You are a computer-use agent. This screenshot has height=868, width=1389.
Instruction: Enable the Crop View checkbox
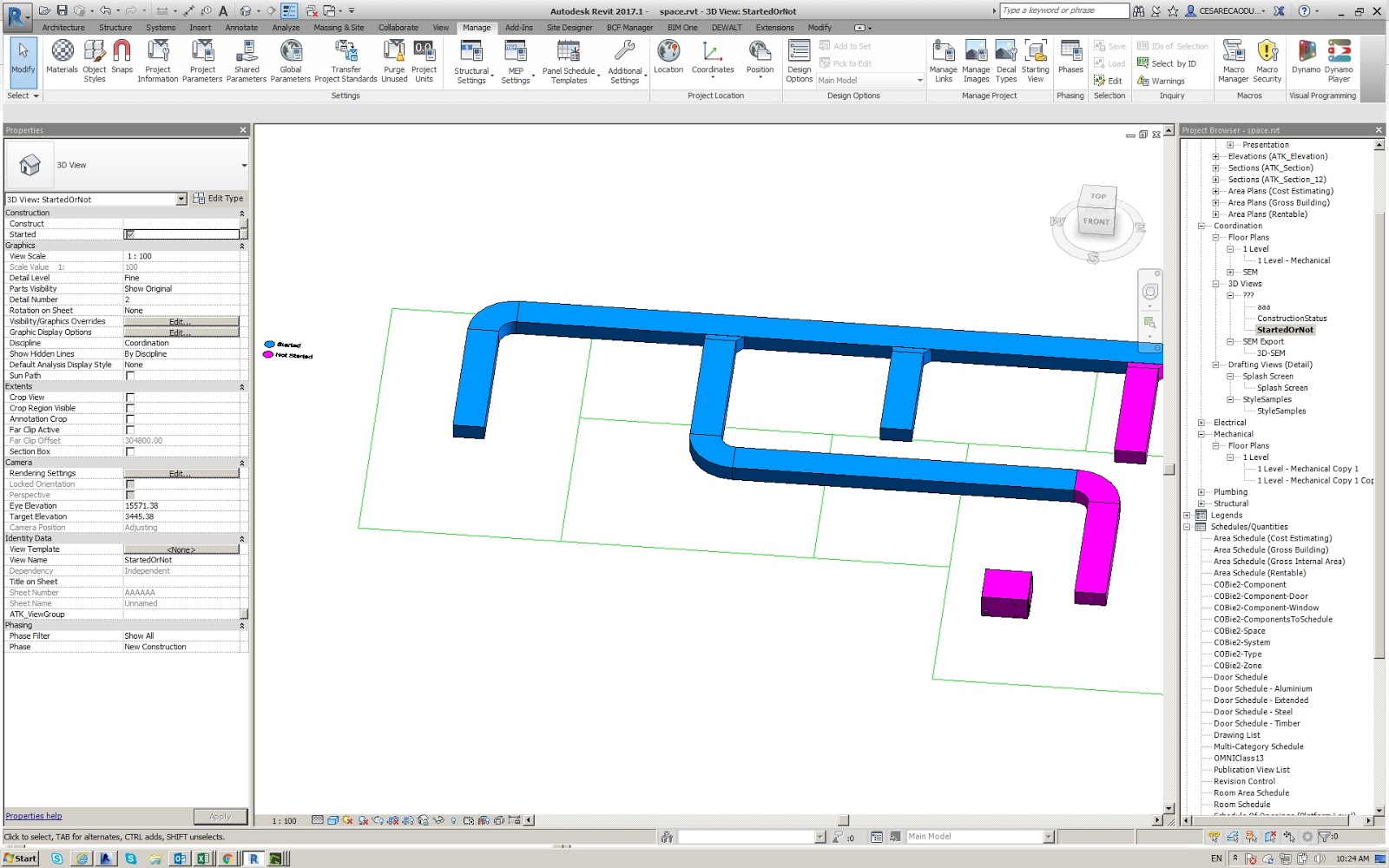pos(128,397)
